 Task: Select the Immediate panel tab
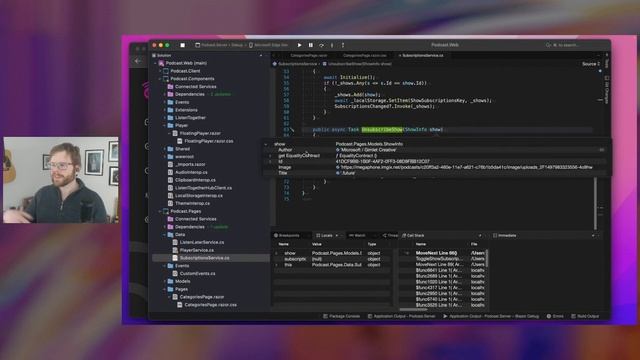click(x=505, y=236)
